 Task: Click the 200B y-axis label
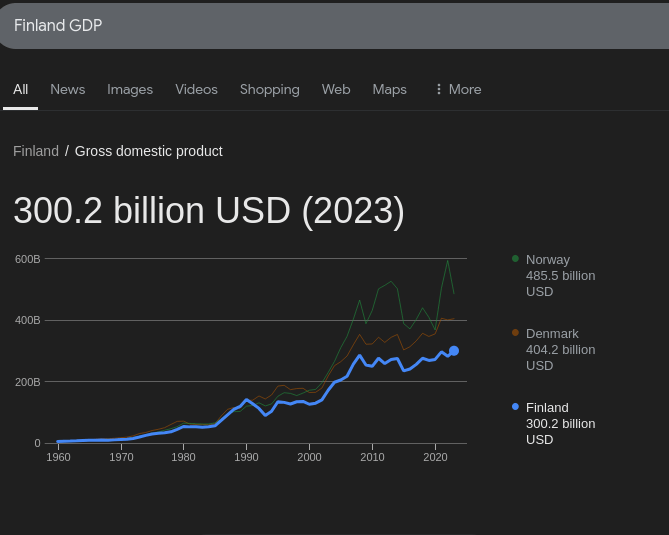coord(27,382)
